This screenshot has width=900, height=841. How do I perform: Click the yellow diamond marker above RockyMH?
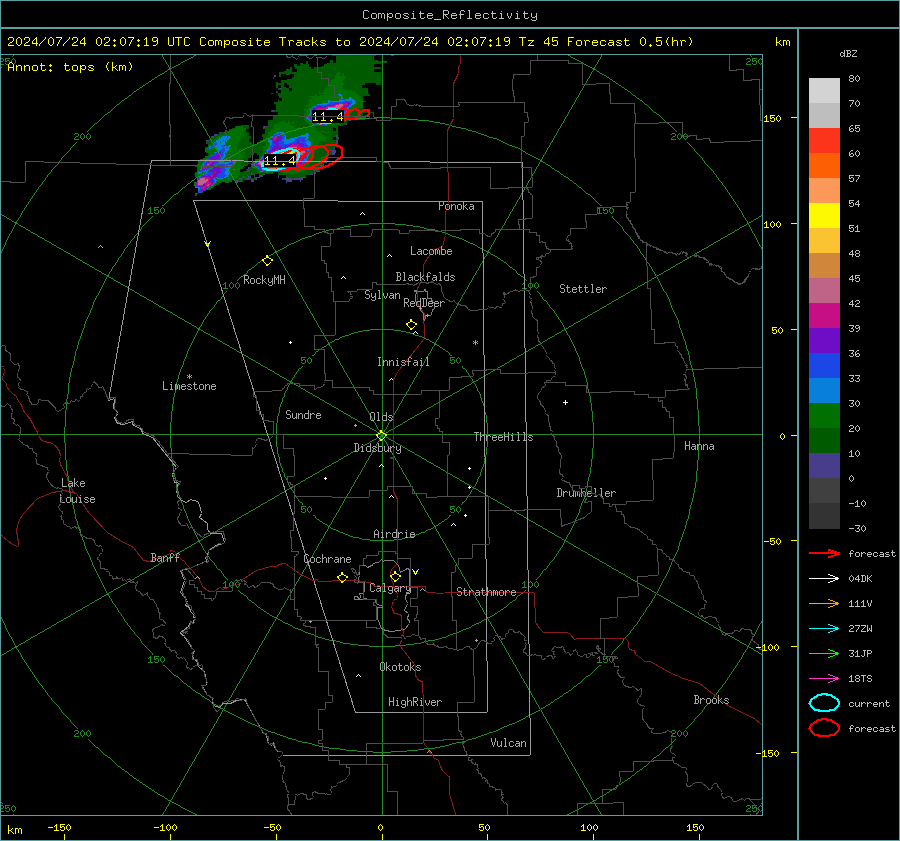(x=267, y=261)
